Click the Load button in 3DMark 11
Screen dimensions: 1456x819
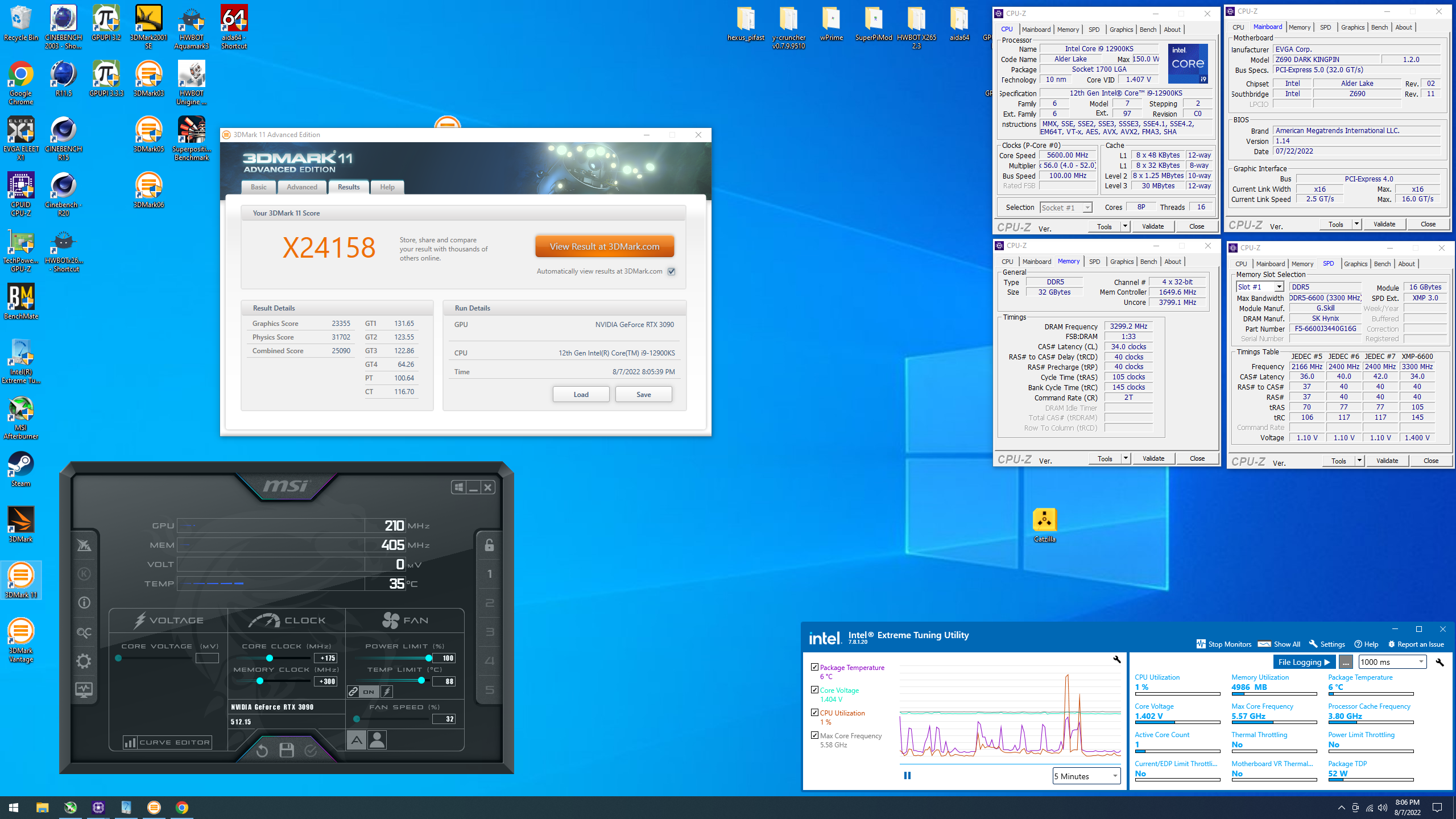[581, 394]
